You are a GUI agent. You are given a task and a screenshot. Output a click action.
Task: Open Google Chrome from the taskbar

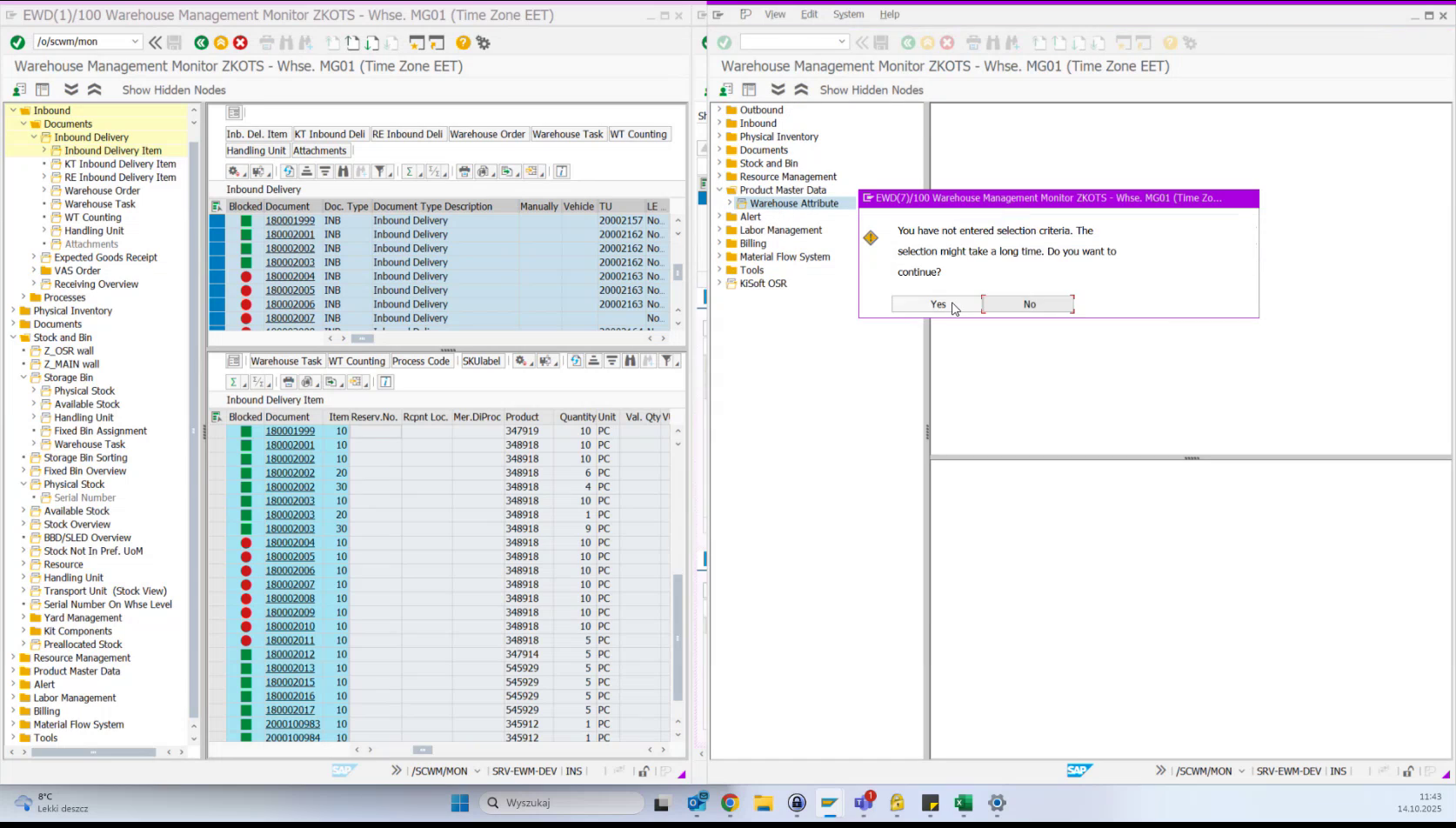730,803
